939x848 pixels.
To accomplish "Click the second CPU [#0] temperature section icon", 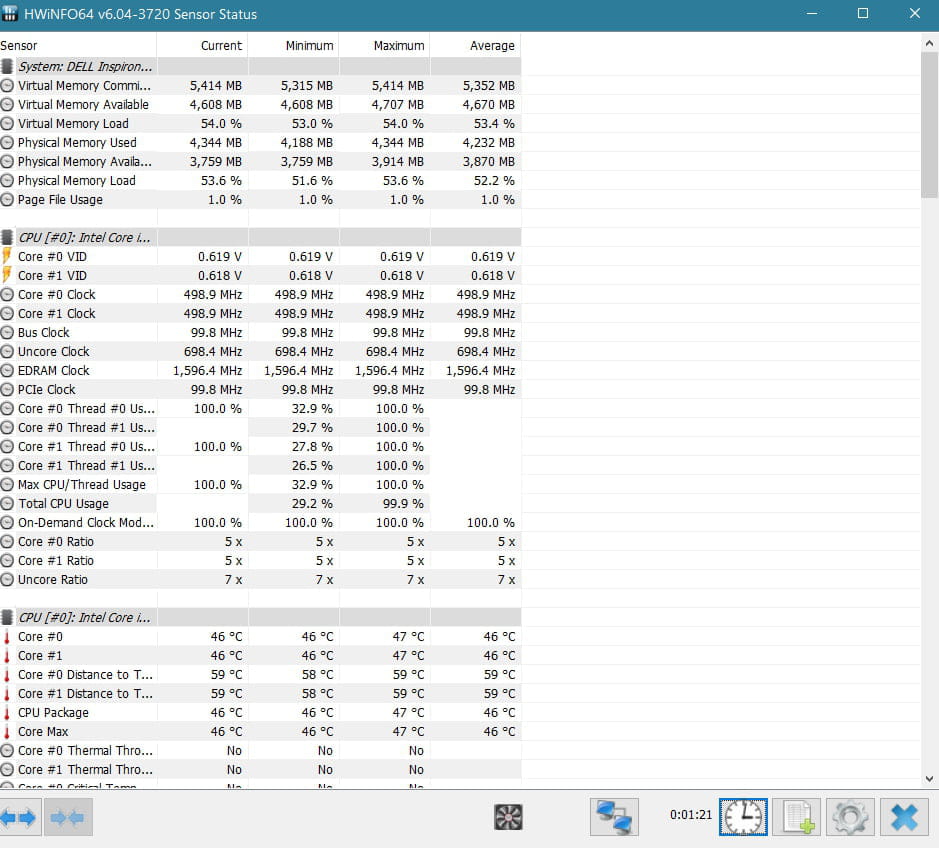I will tap(7, 617).
